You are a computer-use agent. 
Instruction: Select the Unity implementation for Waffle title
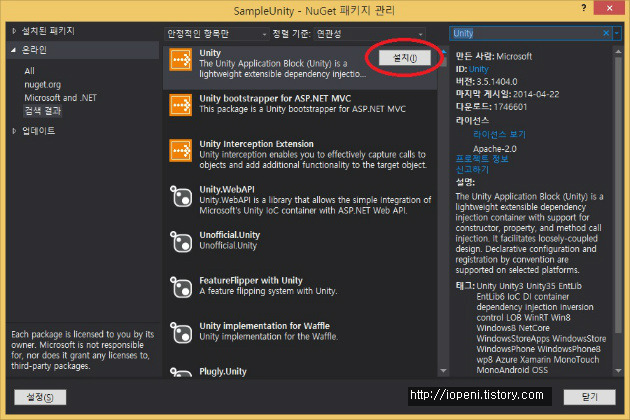pyautogui.click(x=264, y=326)
